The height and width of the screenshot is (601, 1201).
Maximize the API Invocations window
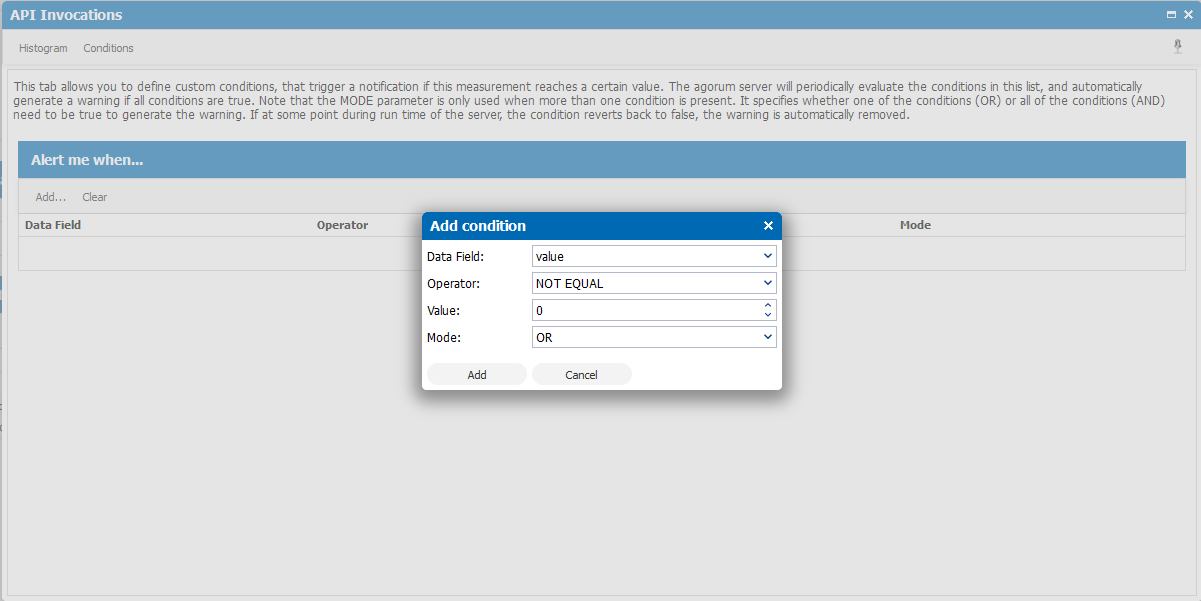(1171, 15)
